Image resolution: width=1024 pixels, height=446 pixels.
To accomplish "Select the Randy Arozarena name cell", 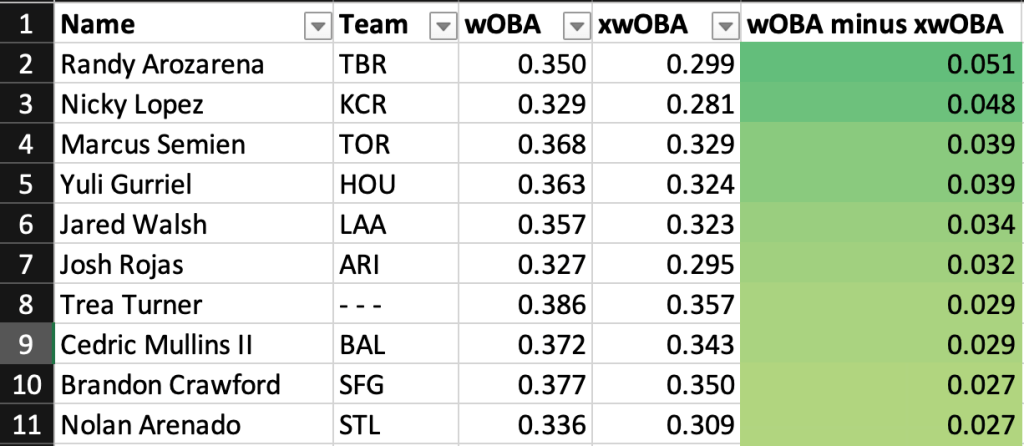I will tap(162, 65).
